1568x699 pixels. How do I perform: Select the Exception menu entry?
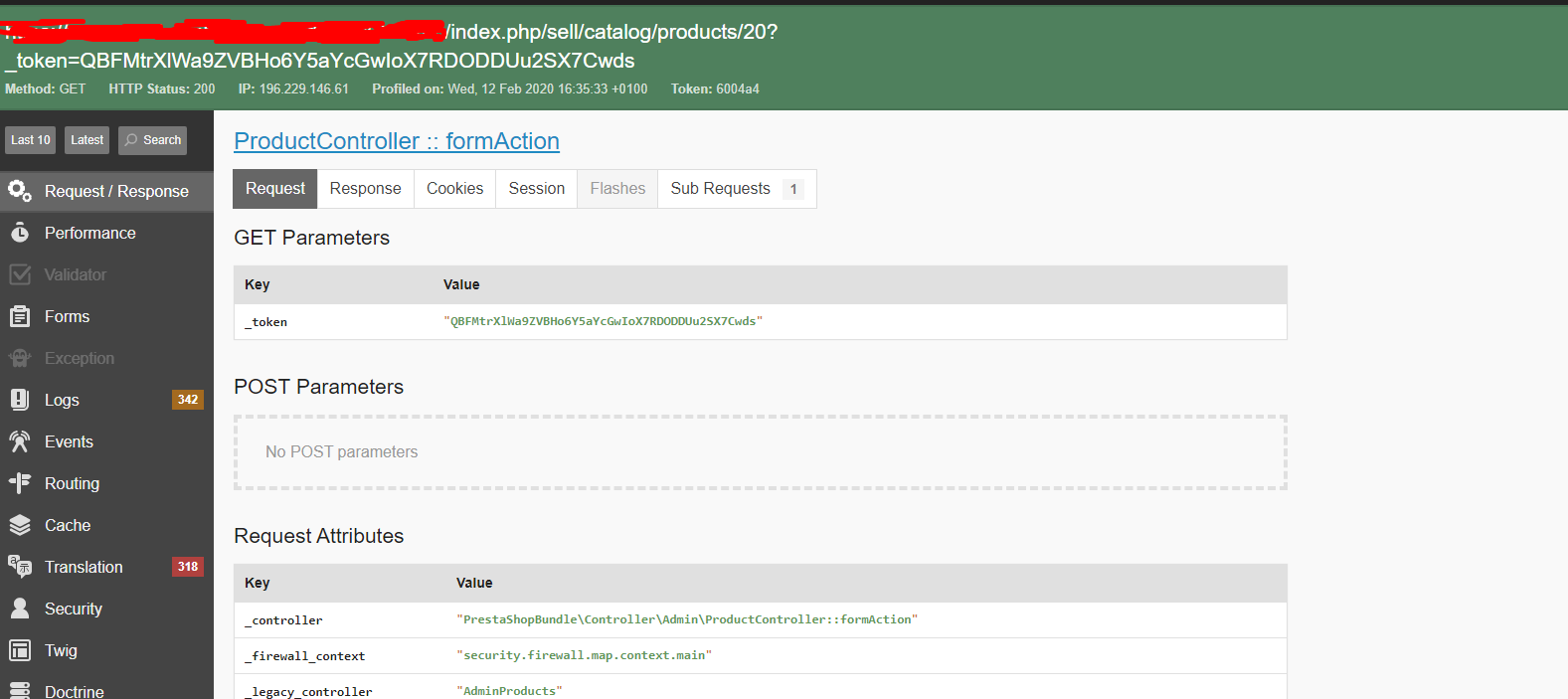pos(106,358)
